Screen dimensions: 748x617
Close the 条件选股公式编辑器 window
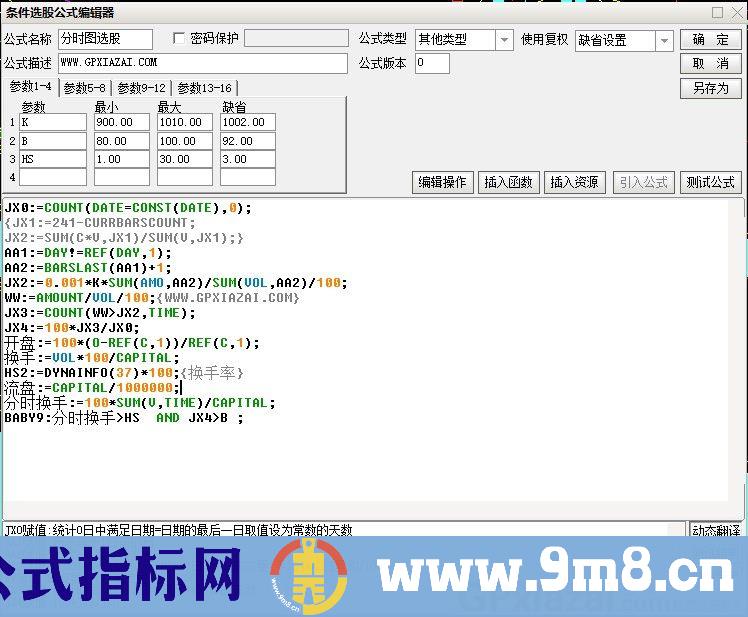tap(738, 12)
